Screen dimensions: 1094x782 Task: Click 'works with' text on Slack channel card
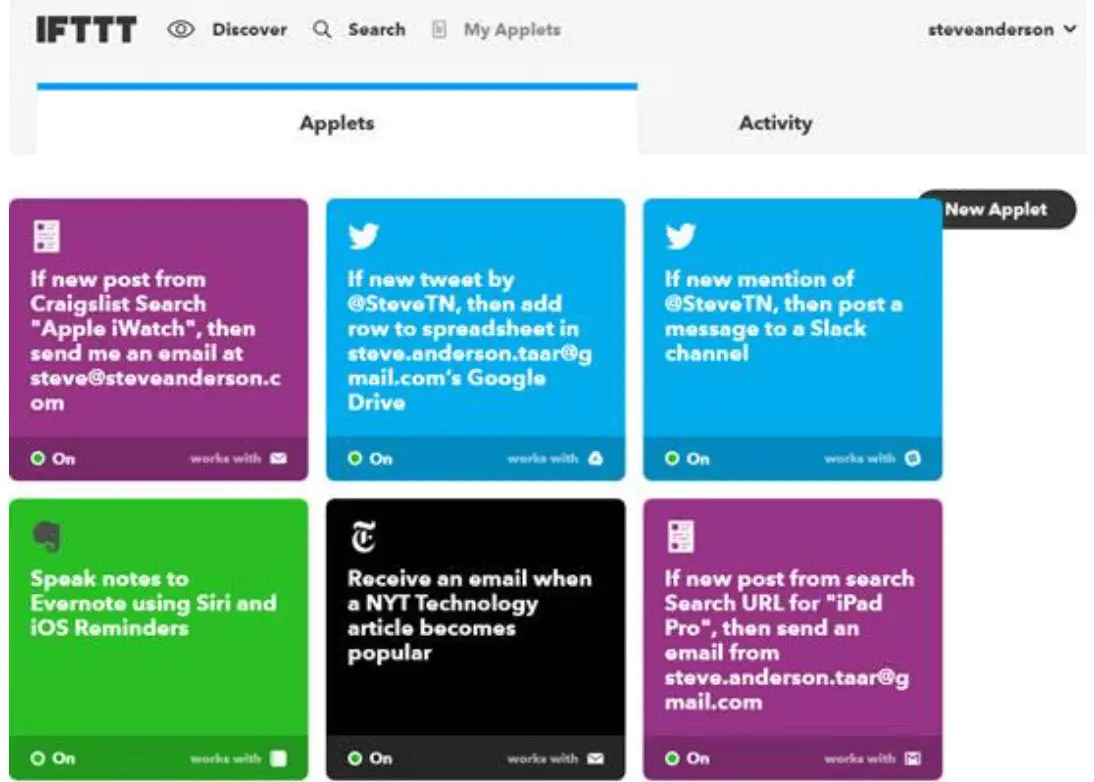[860, 458]
